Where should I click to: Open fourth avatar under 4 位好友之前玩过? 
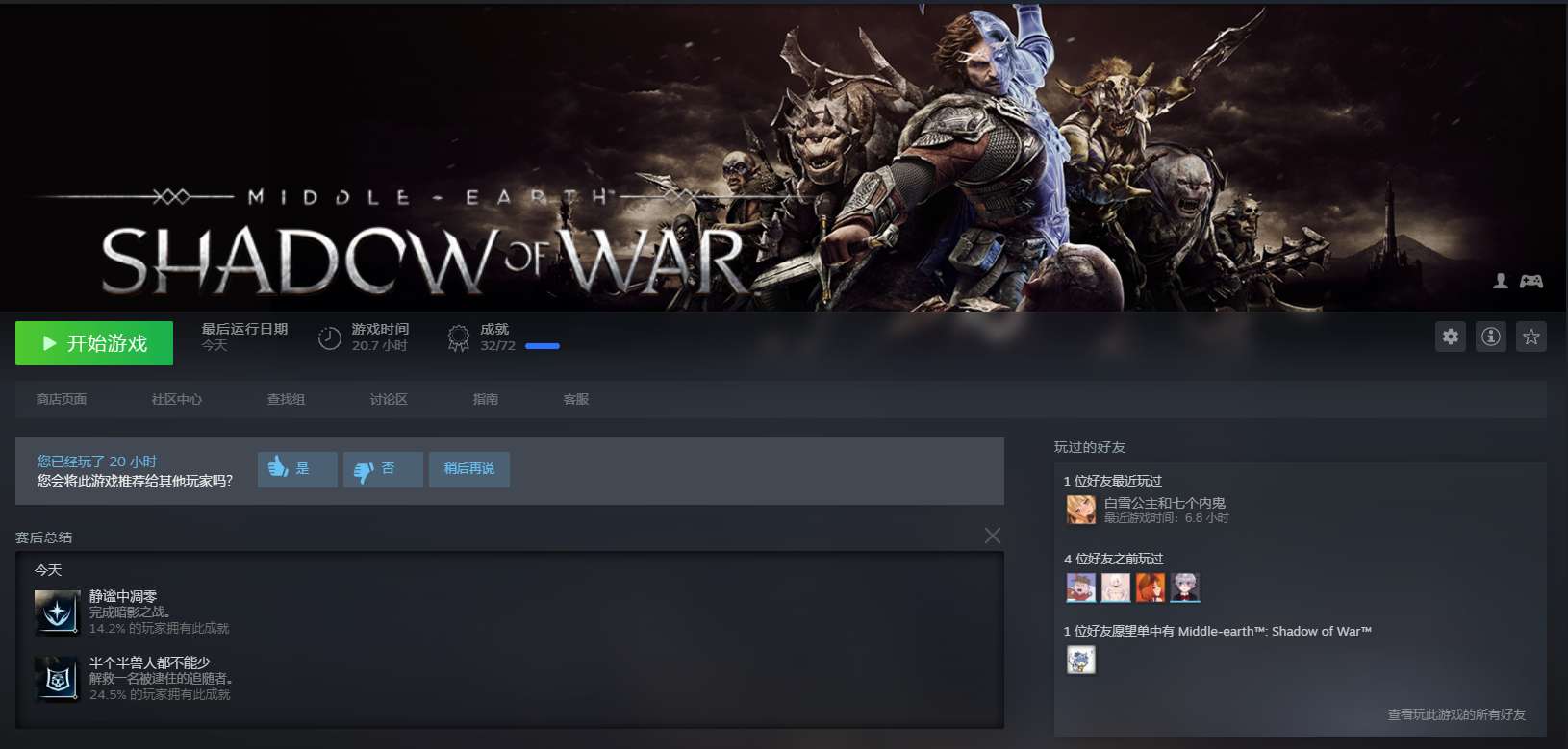click(1185, 587)
